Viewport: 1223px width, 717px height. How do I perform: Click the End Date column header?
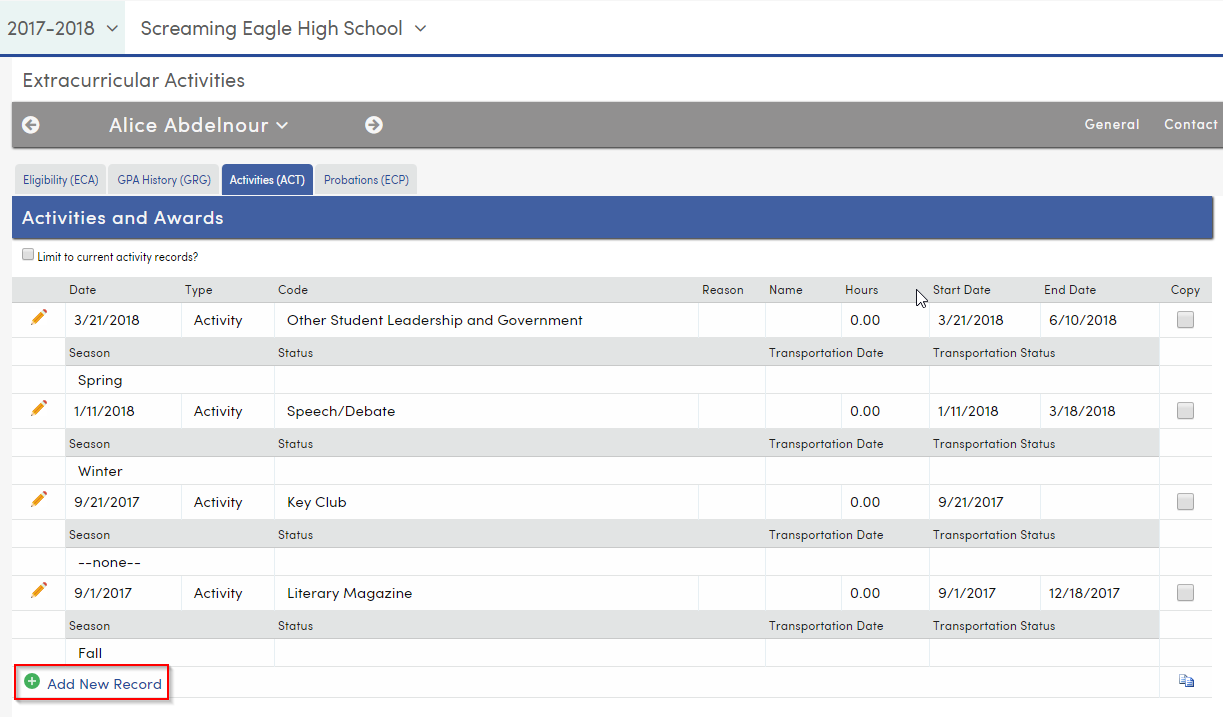point(1070,290)
